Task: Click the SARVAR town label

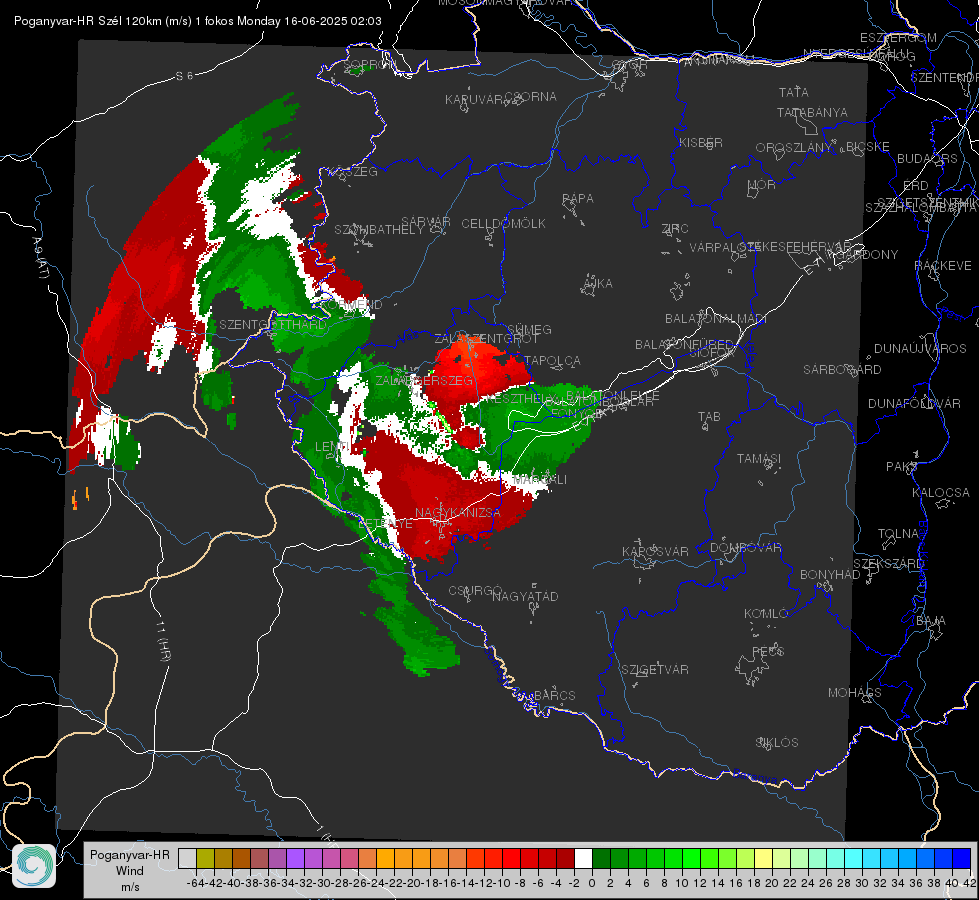Action: [426, 222]
